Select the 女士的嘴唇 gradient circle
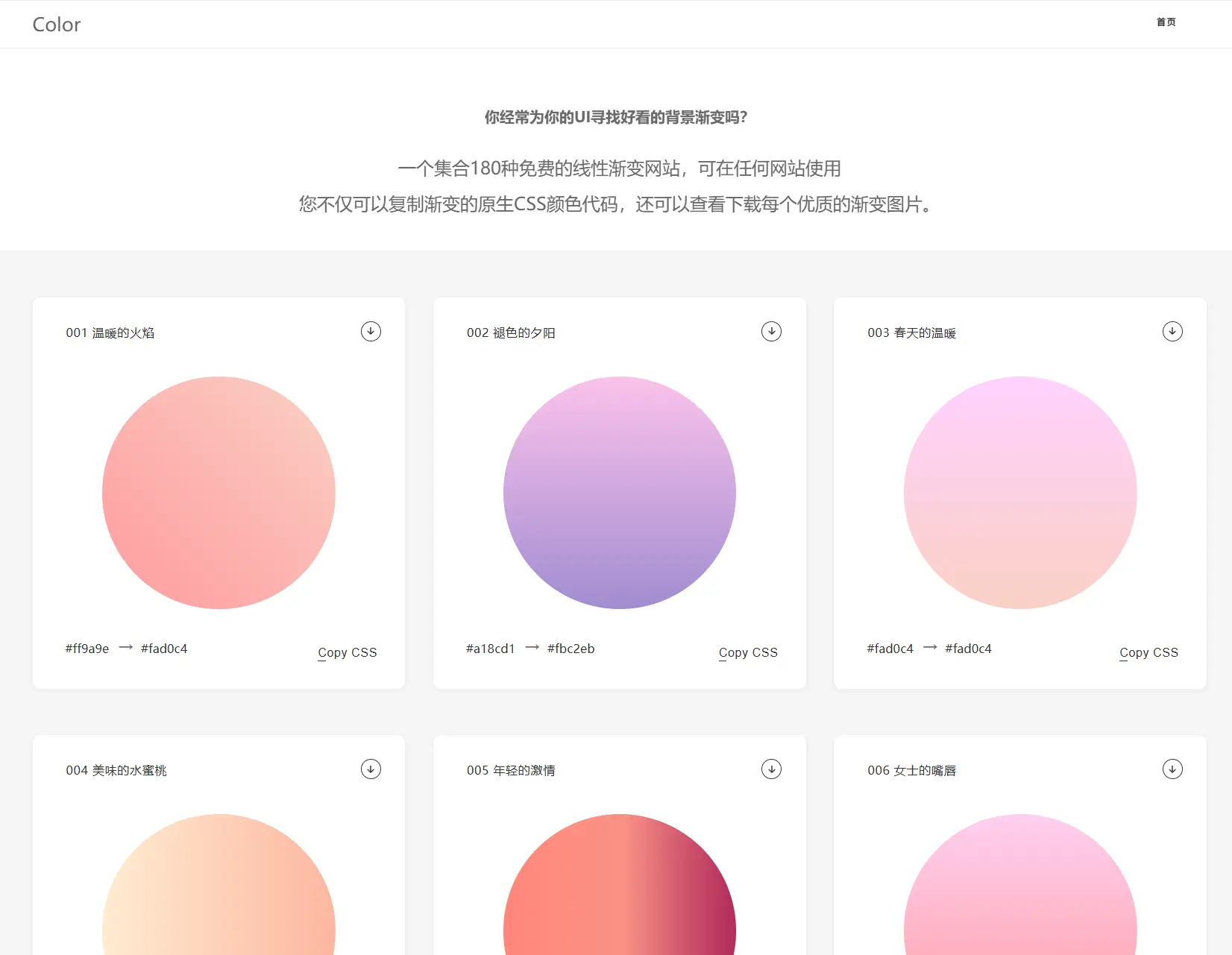The width and height of the screenshot is (1232, 955). tap(1020, 895)
